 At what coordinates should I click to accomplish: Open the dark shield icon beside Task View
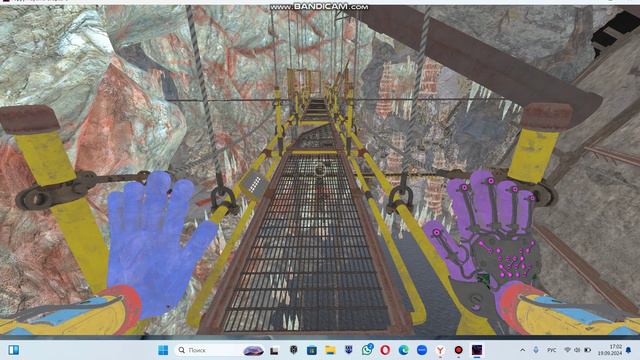pyautogui.click(x=293, y=350)
